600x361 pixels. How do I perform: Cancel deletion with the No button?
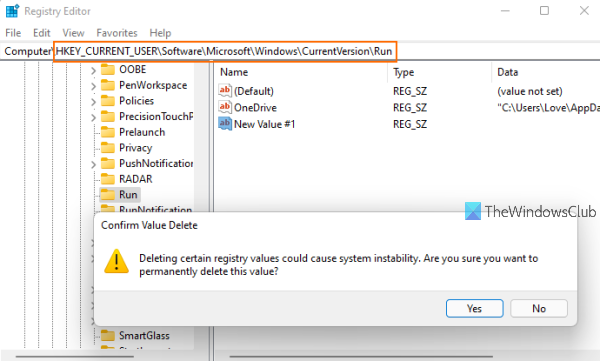539,308
